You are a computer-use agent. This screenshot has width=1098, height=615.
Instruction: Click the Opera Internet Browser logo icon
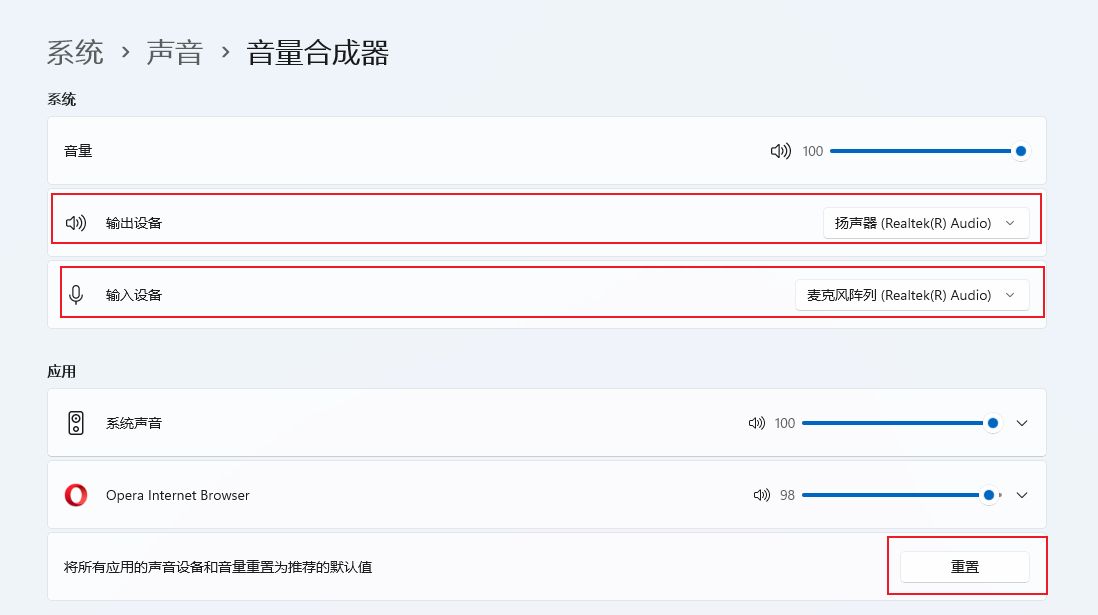(76, 495)
